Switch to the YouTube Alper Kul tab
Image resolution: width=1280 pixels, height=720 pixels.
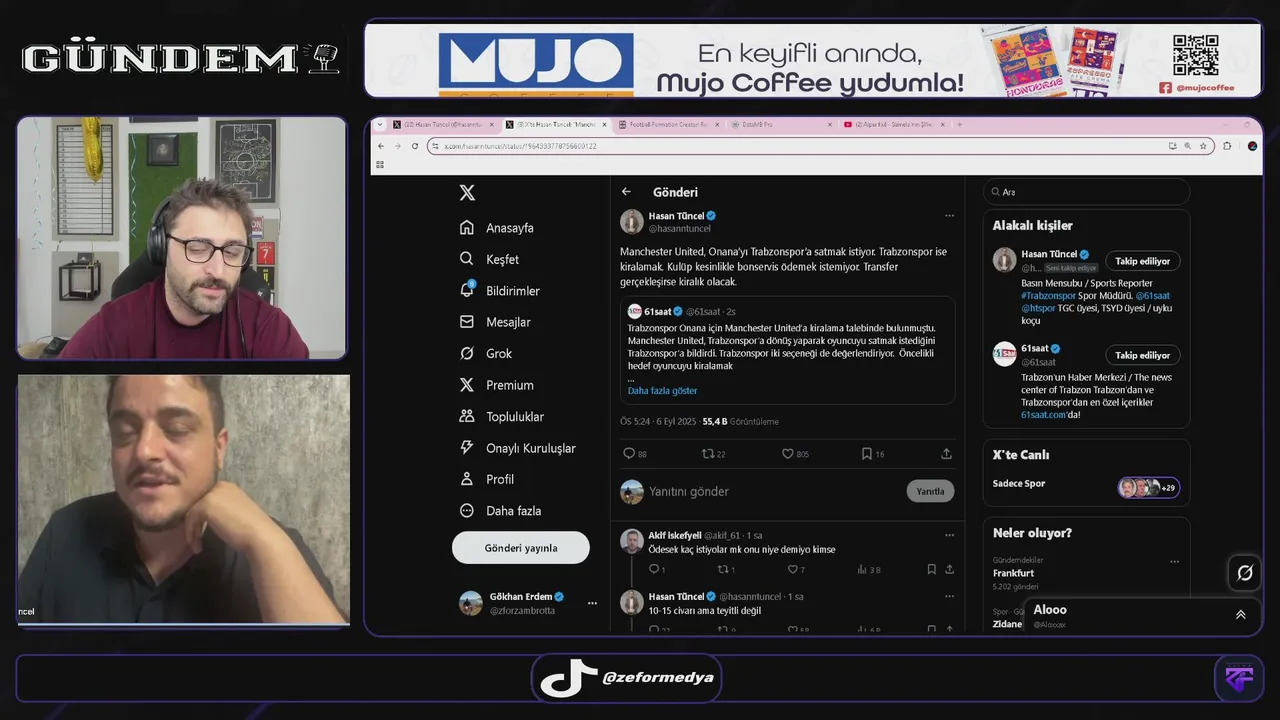pyautogui.click(x=894, y=125)
